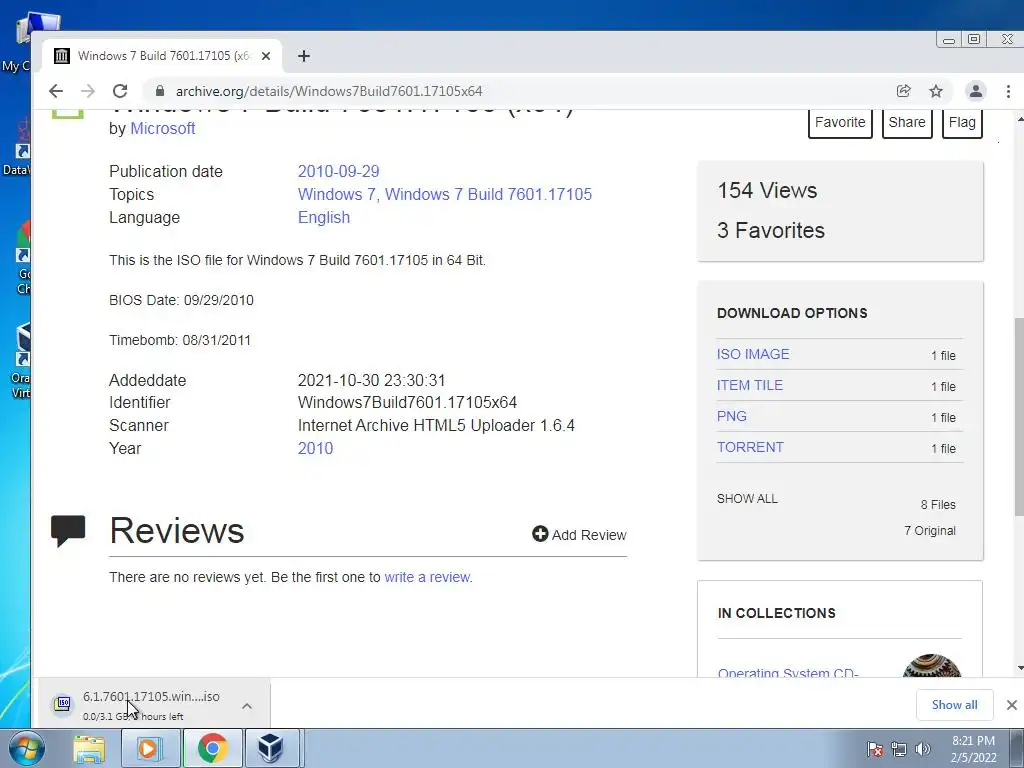Reload the archive.org page
The image size is (1024, 768).
click(x=120, y=91)
